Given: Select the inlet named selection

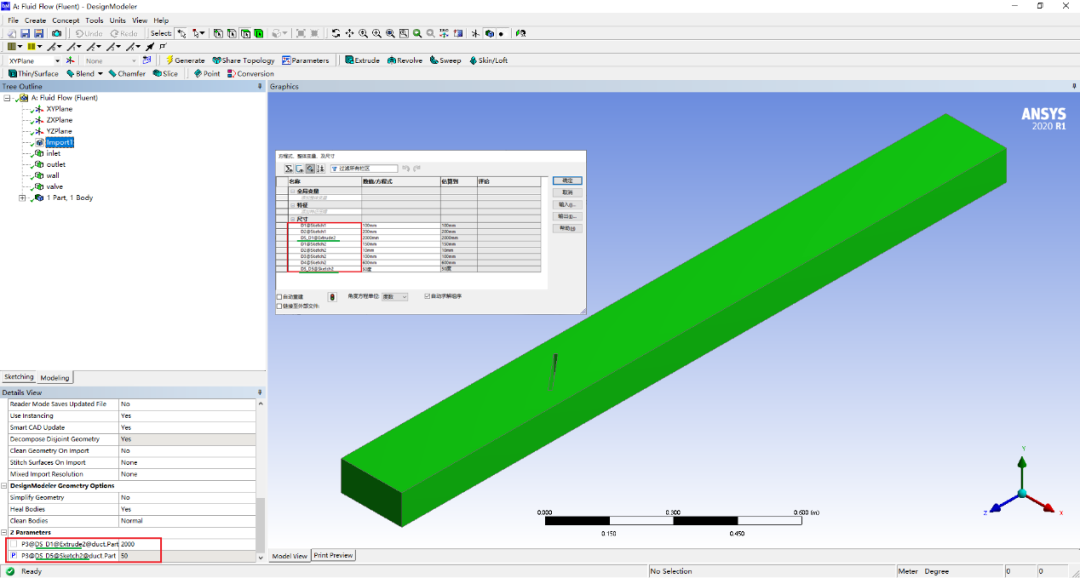Looking at the screenshot, I should (53, 154).
